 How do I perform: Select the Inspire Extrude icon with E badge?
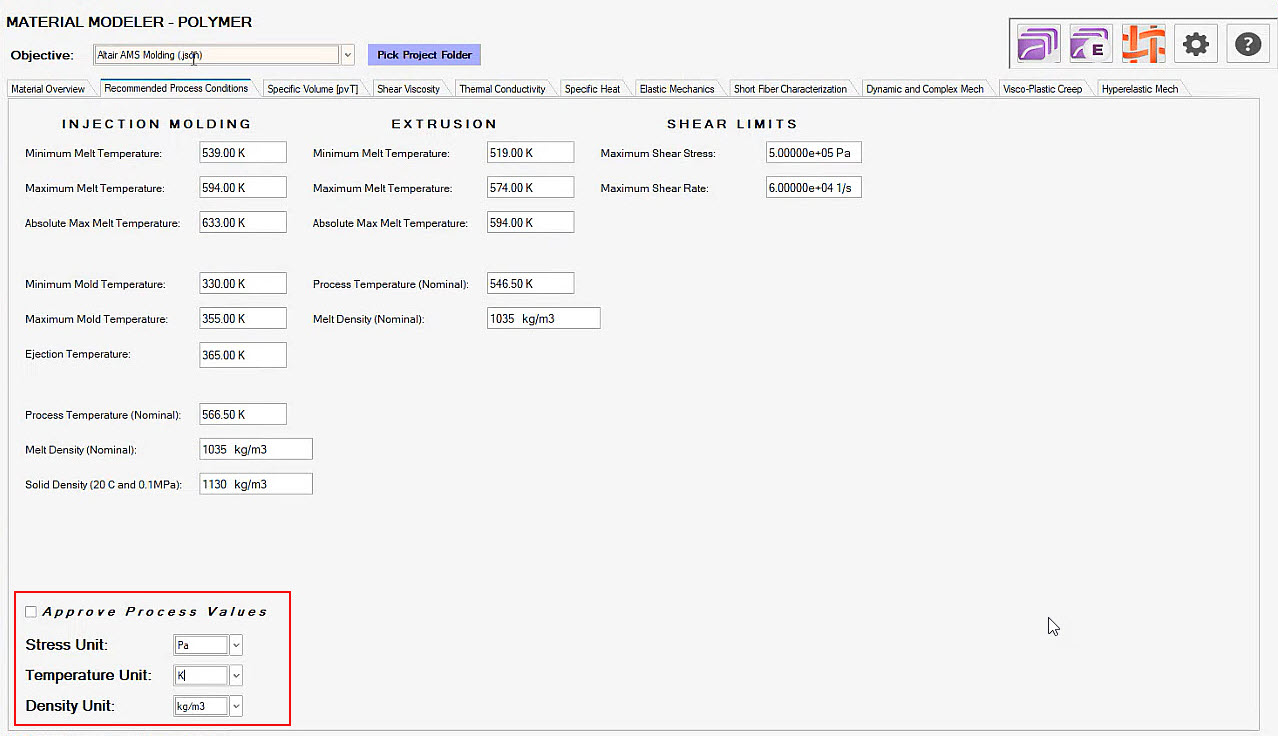(x=1089, y=44)
